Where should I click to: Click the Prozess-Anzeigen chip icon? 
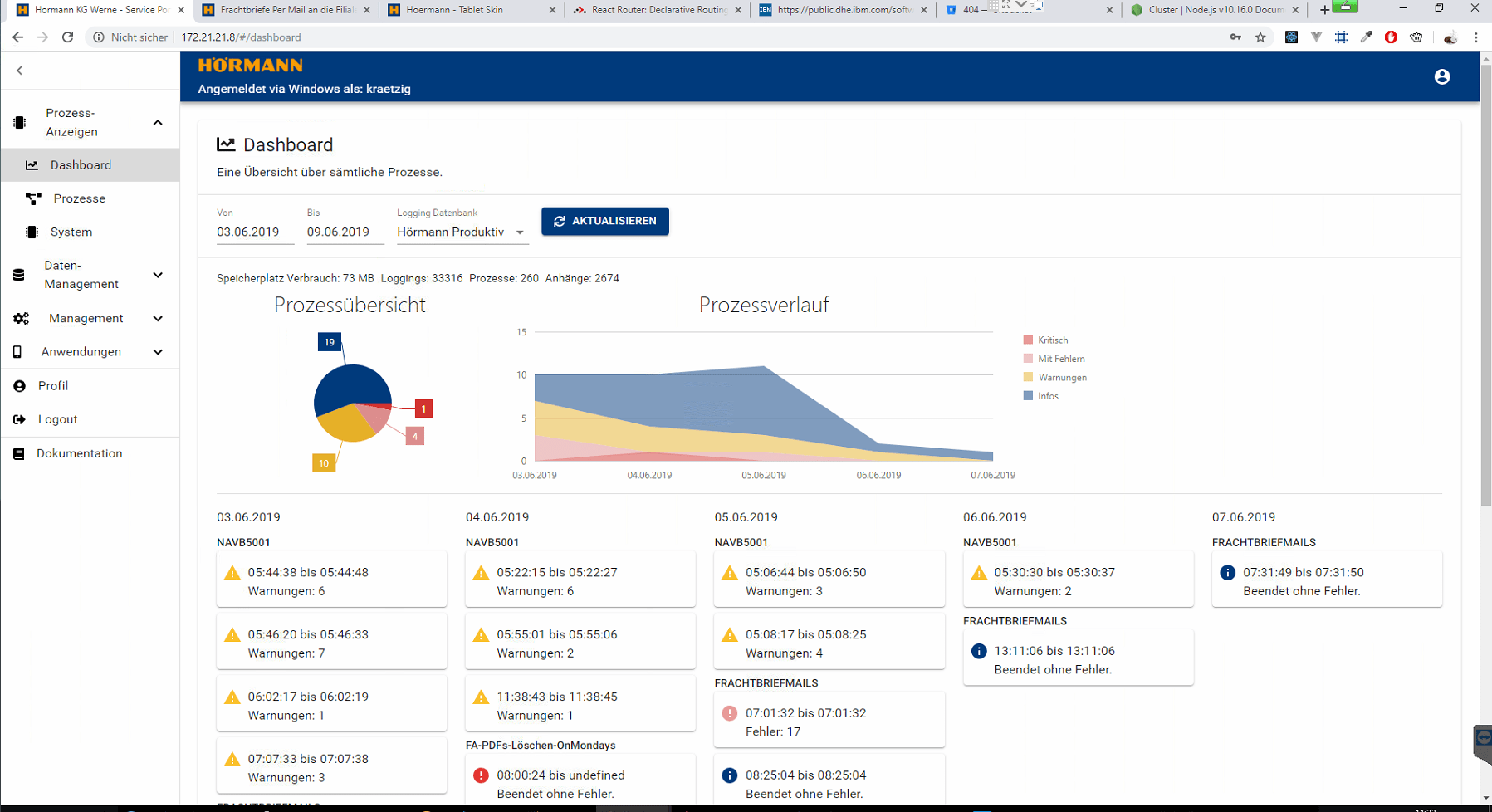point(20,122)
